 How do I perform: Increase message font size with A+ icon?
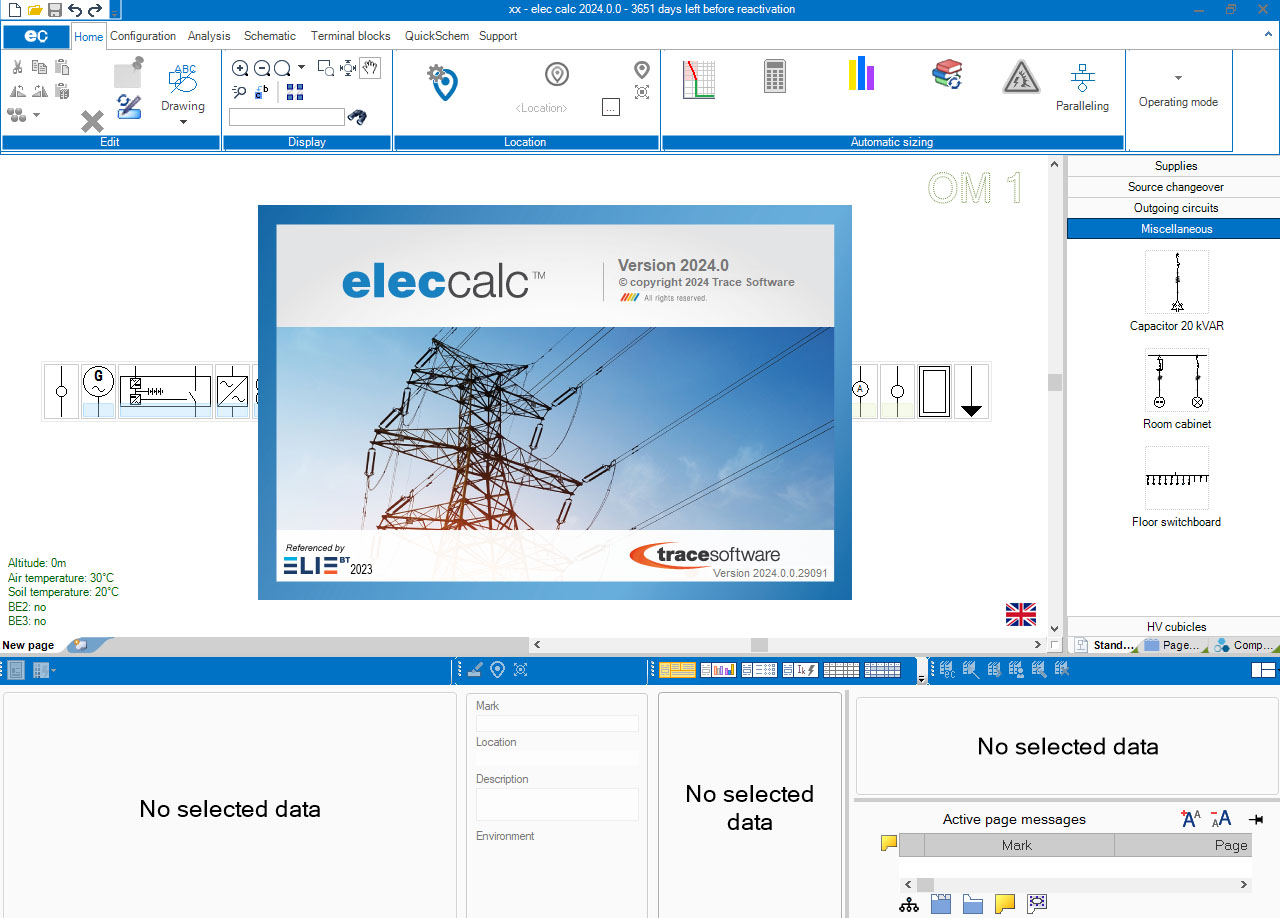coord(1190,819)
